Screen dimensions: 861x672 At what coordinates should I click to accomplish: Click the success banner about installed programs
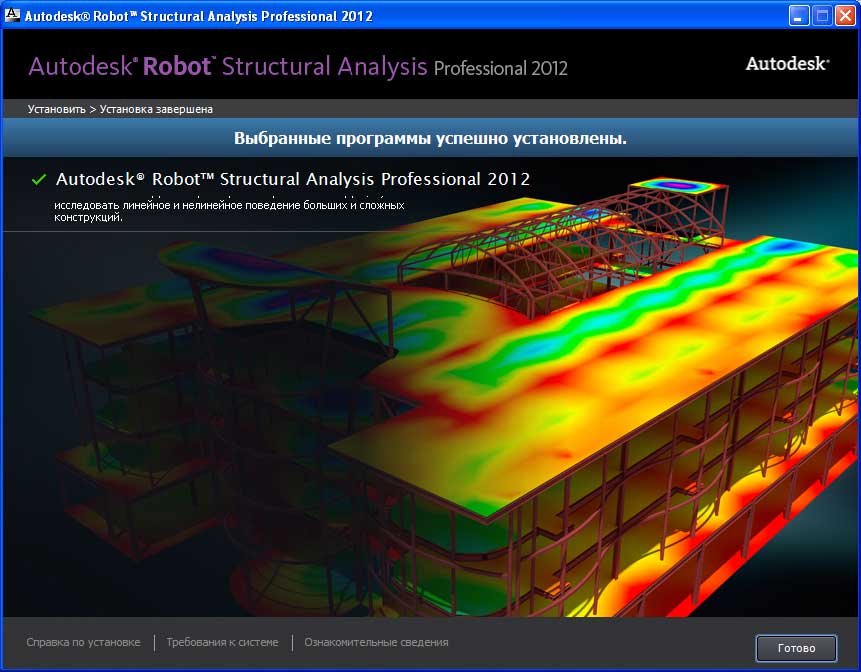[x=430, y=138]
